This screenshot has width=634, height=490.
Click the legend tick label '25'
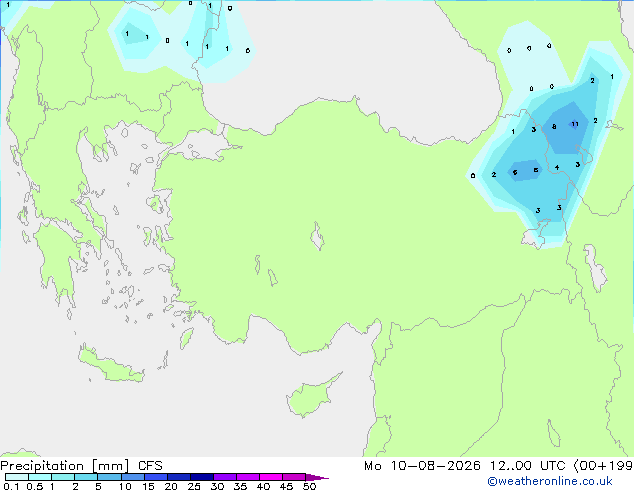click(194, 486)
